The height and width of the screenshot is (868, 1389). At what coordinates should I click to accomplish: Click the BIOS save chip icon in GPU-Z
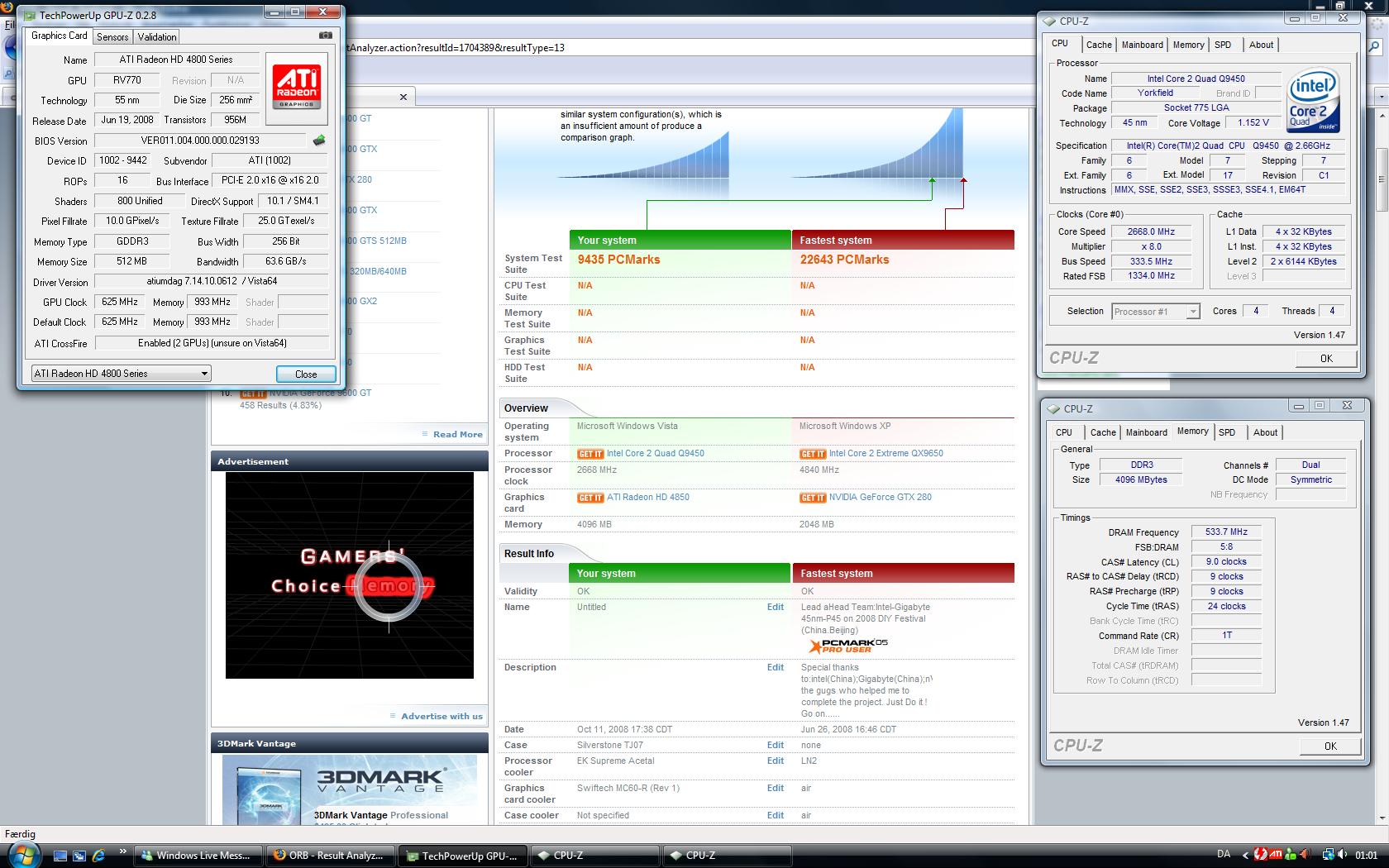319,141
